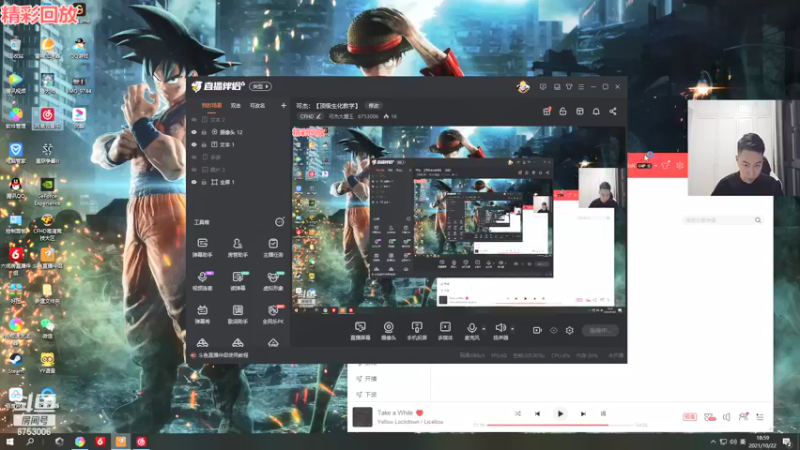Add a 摄像头 camera source
Image resolution: width=800 pixels, height=450 pixels.
point(388,331)
